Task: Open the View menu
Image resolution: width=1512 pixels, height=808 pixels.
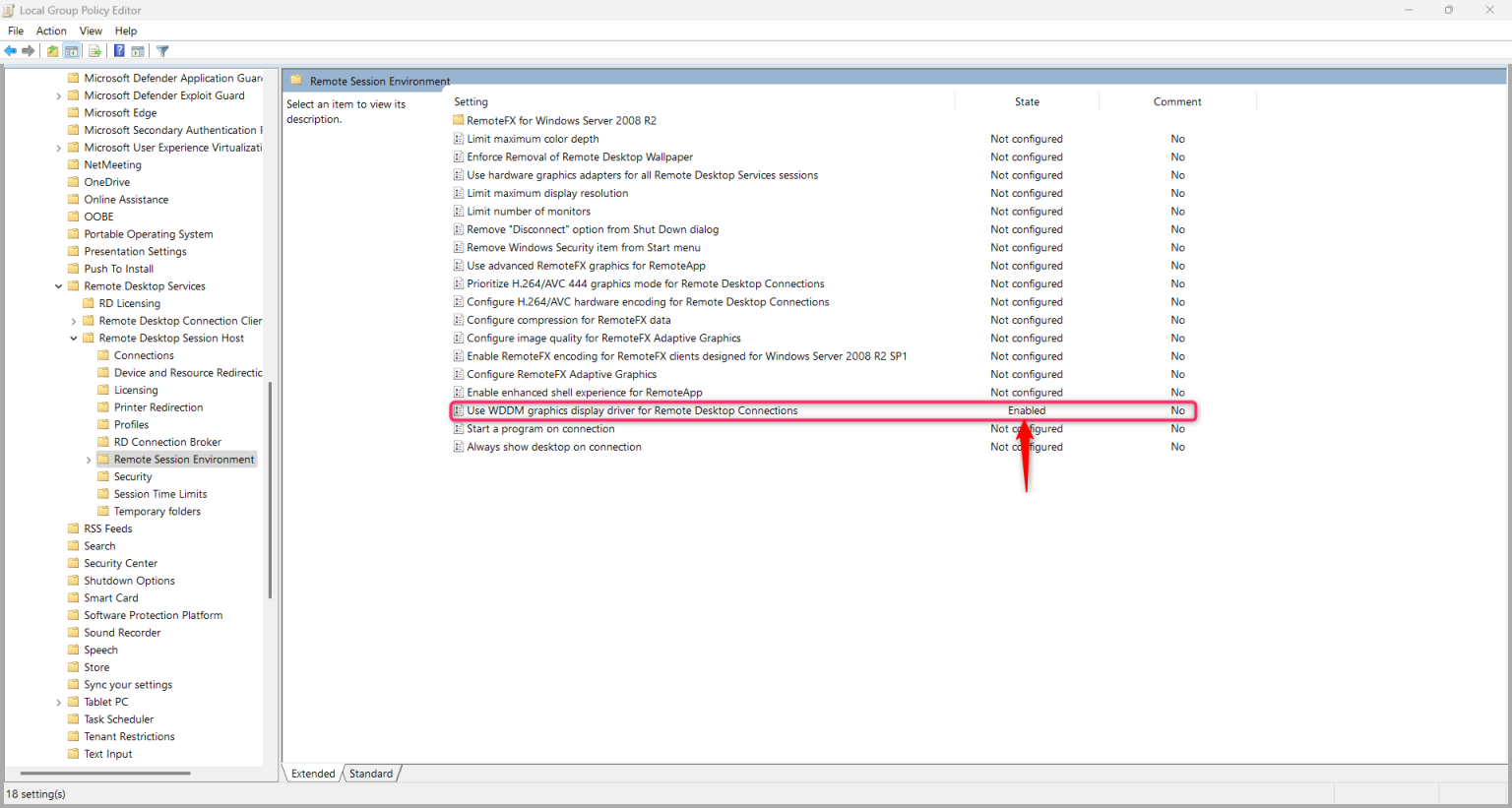Action: (x=91, y=31)
